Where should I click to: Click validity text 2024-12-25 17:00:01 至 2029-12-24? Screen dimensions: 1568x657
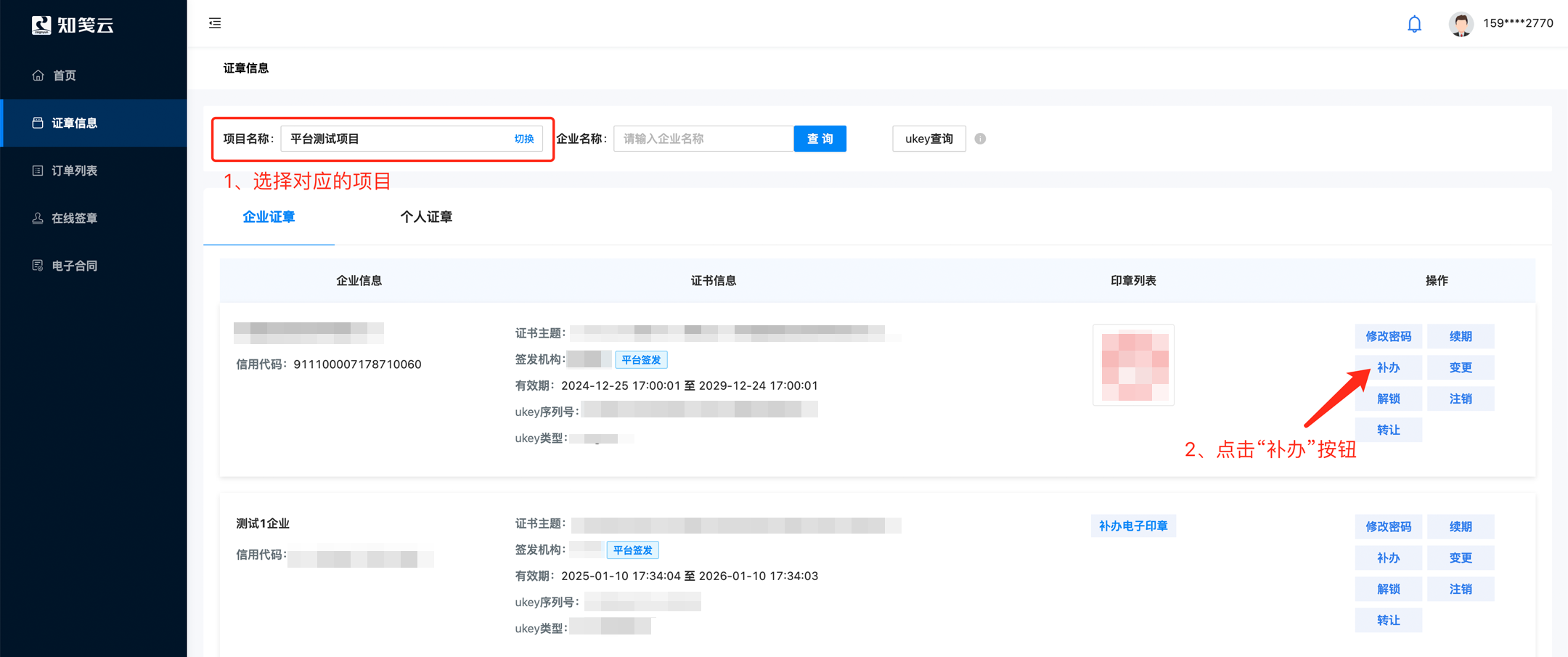(690, 385)
